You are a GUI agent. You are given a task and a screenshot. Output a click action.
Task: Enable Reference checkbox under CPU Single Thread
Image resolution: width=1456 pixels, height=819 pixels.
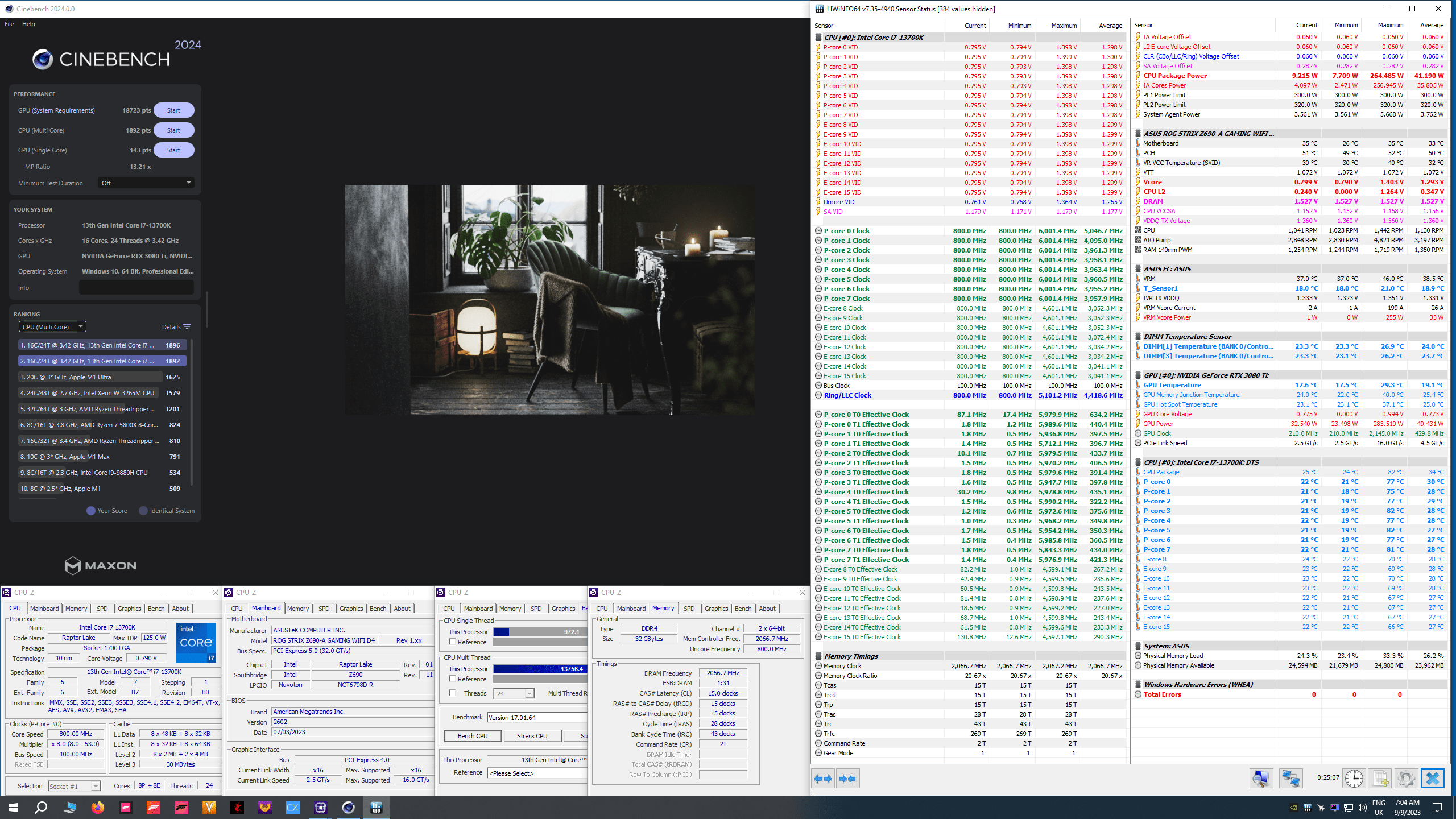coord(453,642)
